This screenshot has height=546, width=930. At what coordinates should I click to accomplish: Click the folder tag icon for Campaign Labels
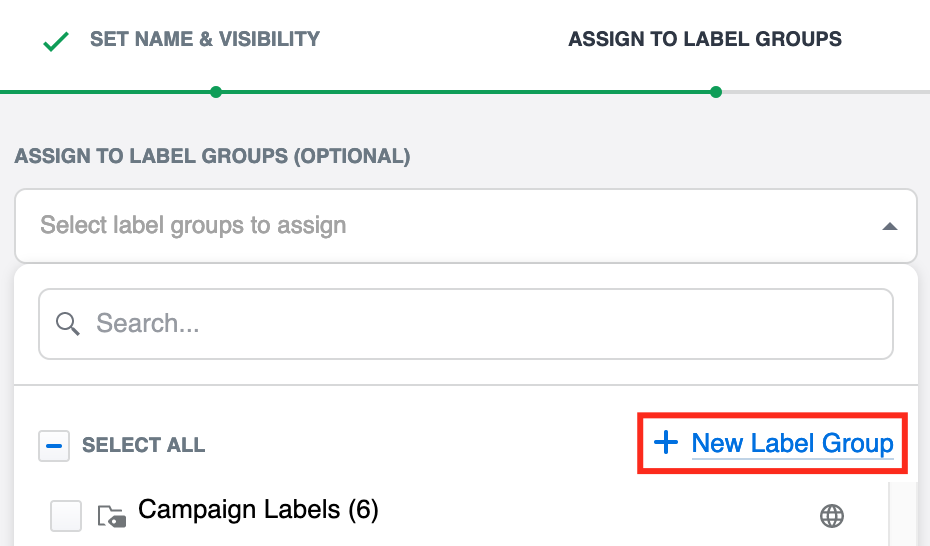tap(110, 516)
